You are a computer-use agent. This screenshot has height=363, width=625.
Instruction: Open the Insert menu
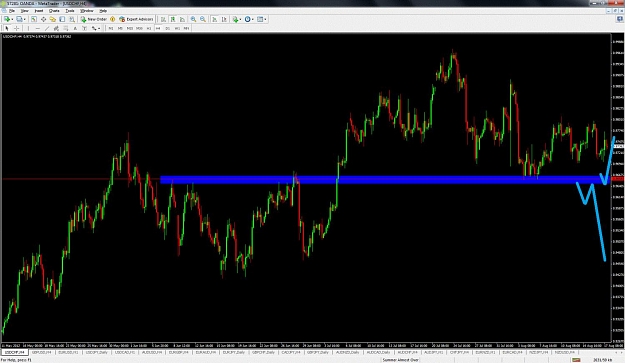(39, 11)
